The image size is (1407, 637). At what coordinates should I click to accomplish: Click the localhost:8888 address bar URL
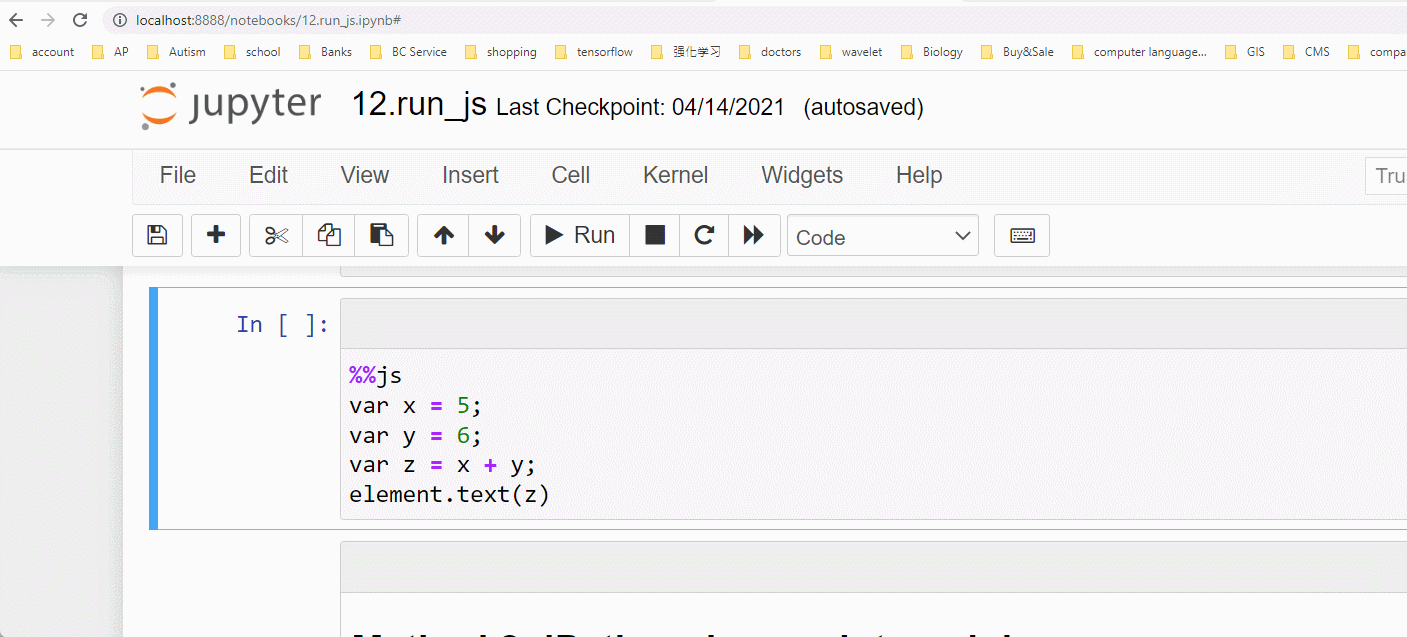(x=268, y=20)
